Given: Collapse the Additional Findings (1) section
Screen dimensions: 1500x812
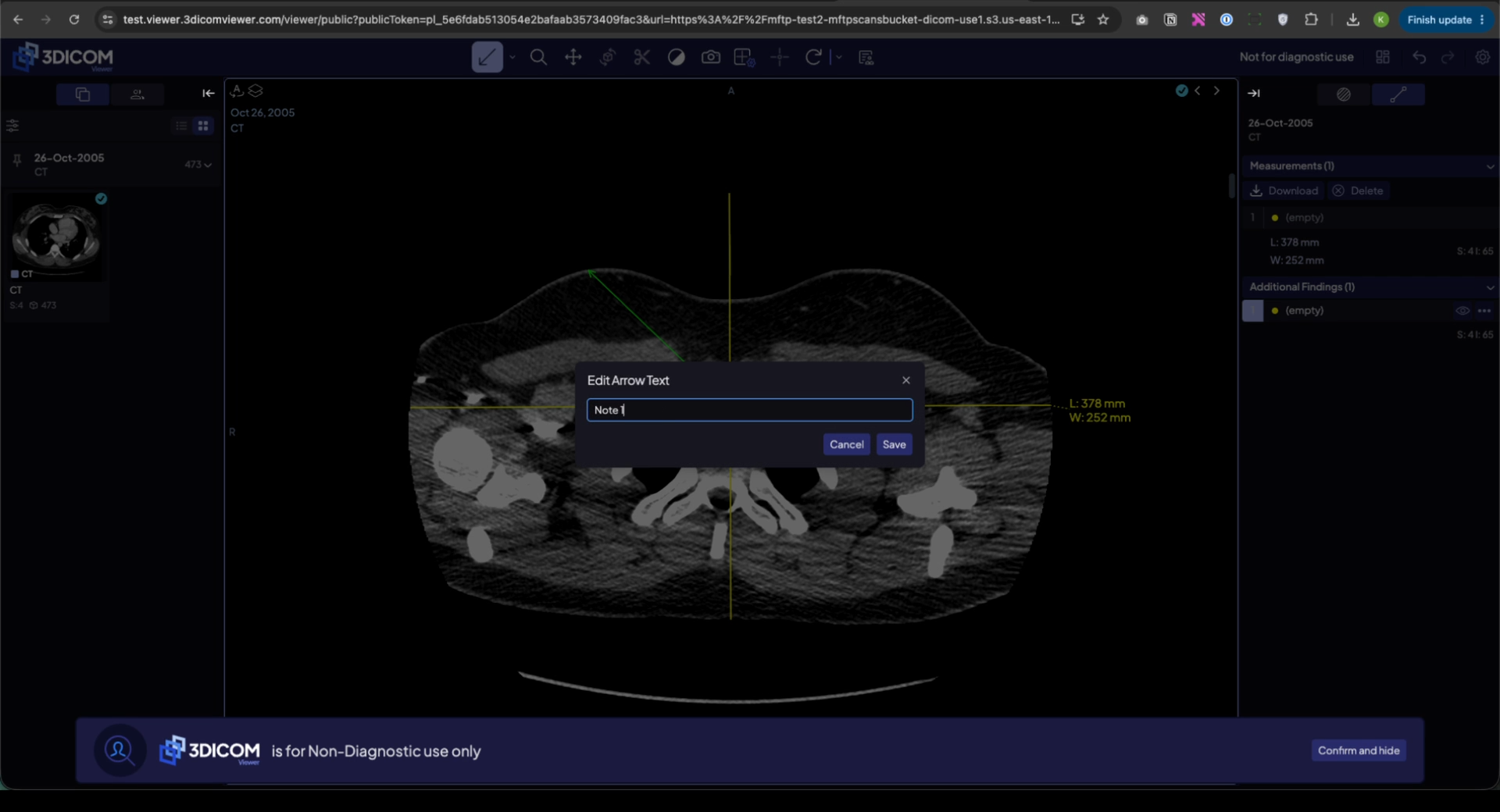Looking at the screenshot, I should point(1490,287).
